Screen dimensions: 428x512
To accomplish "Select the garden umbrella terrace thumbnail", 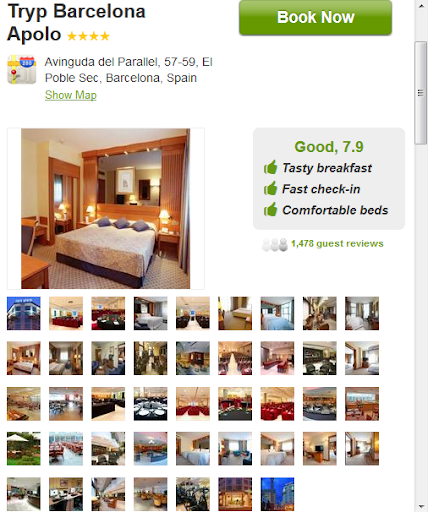I will 24,449.
